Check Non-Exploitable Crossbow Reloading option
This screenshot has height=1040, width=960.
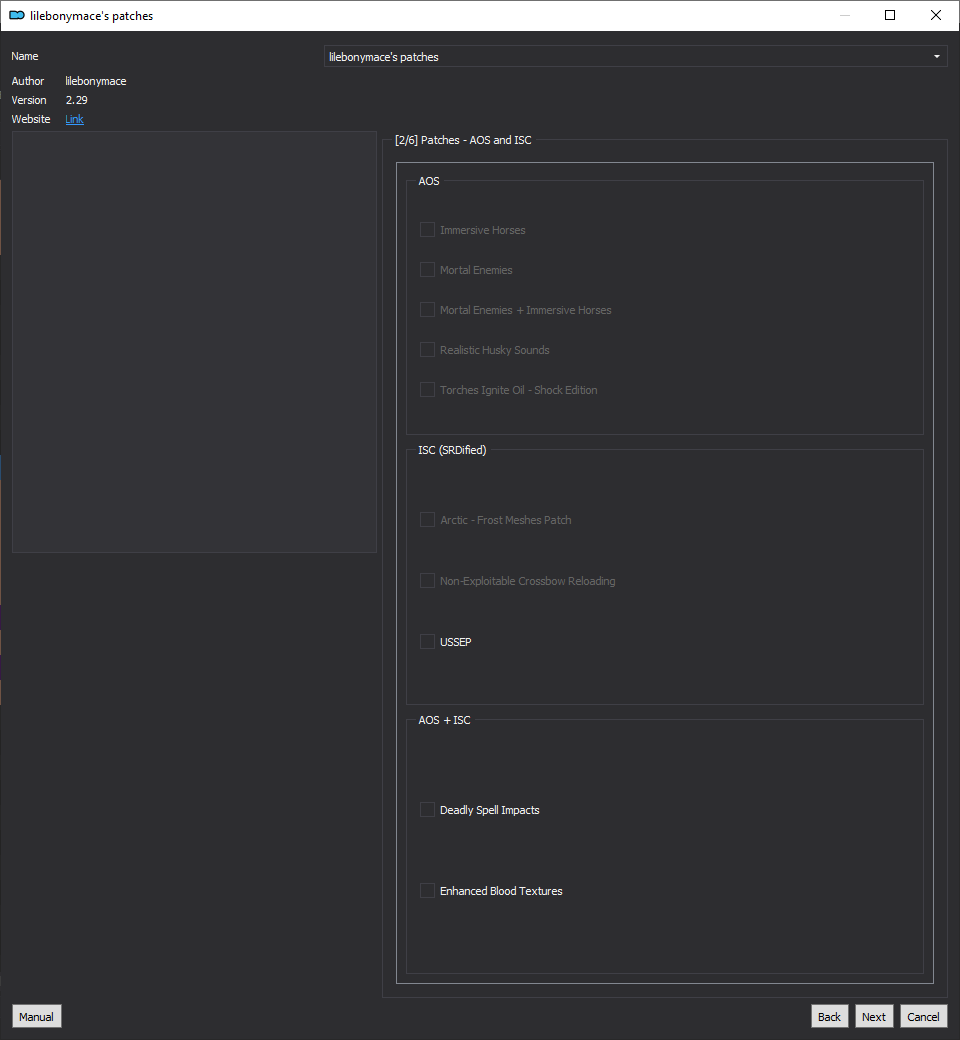tap(427, 581)
